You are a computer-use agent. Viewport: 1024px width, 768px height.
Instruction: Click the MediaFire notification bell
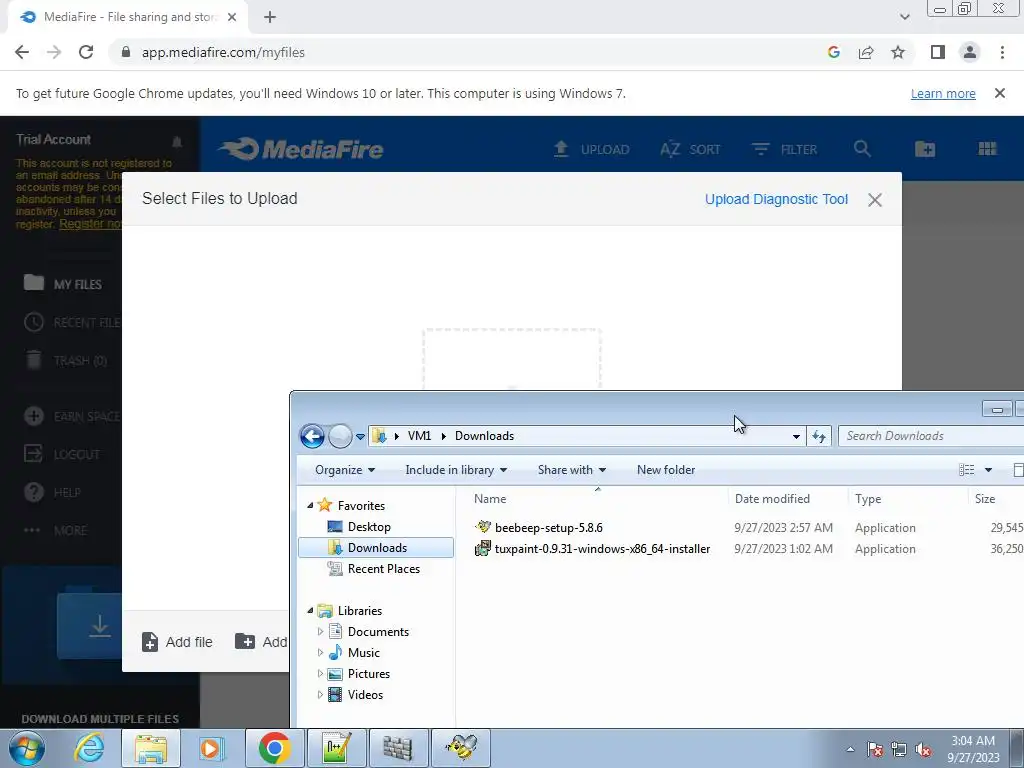coord(177,141)
